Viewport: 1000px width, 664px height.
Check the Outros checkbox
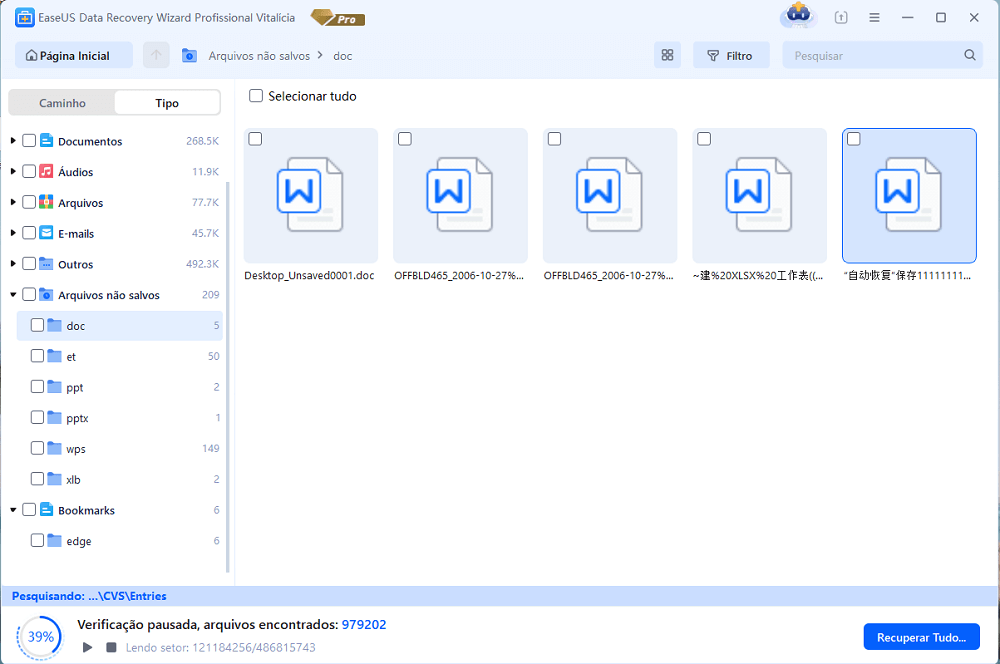pos(29,263)
